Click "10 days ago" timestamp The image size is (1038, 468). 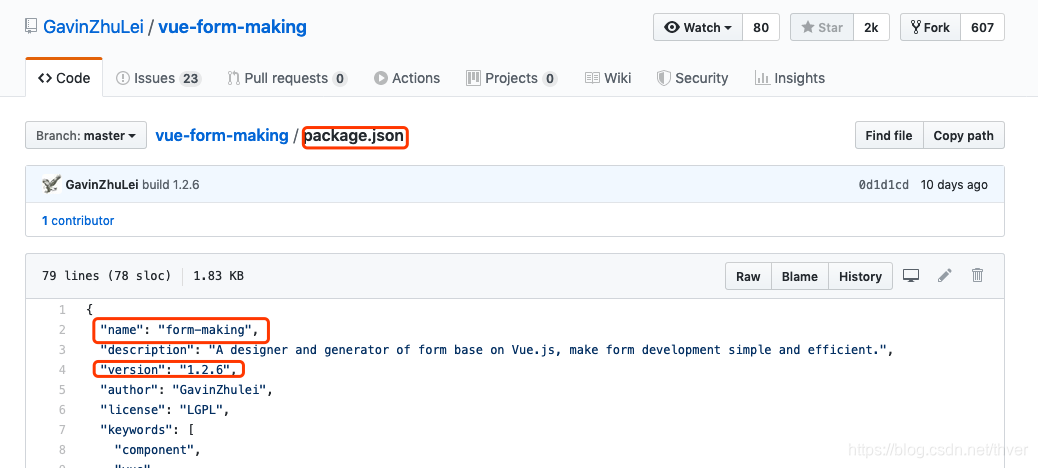(x=954, y=185)
